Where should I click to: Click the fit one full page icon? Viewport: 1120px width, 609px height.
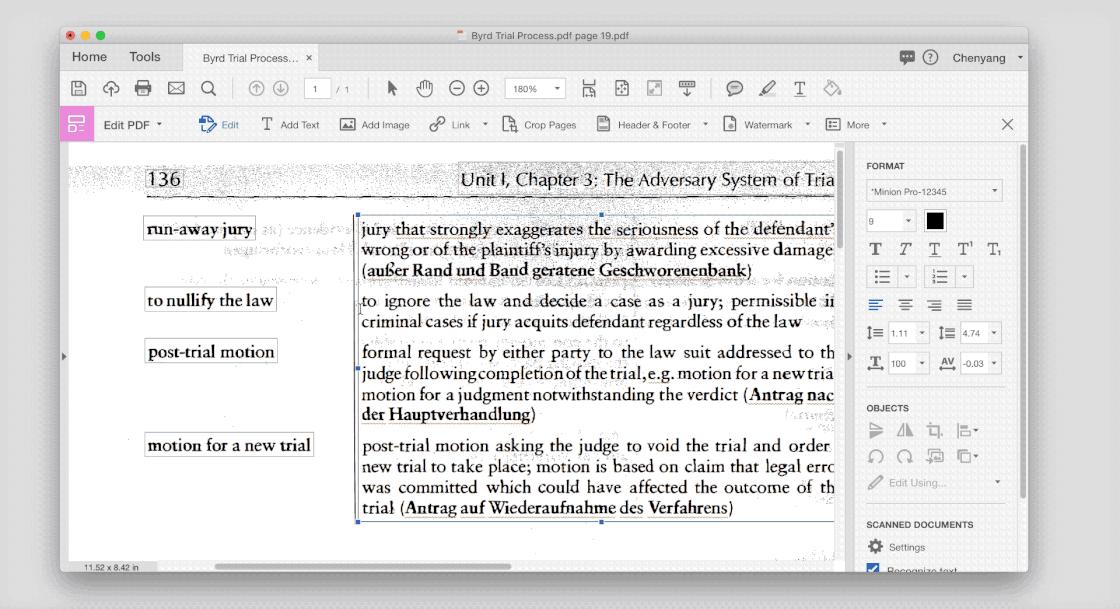pyautogui.click(x=622, y=89)
